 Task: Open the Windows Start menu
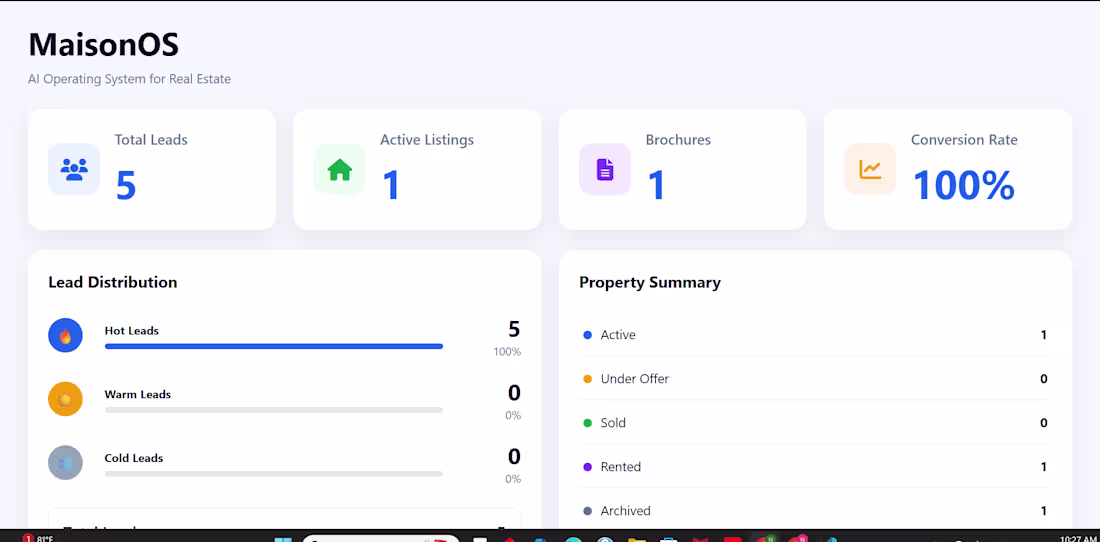[283, 538]
